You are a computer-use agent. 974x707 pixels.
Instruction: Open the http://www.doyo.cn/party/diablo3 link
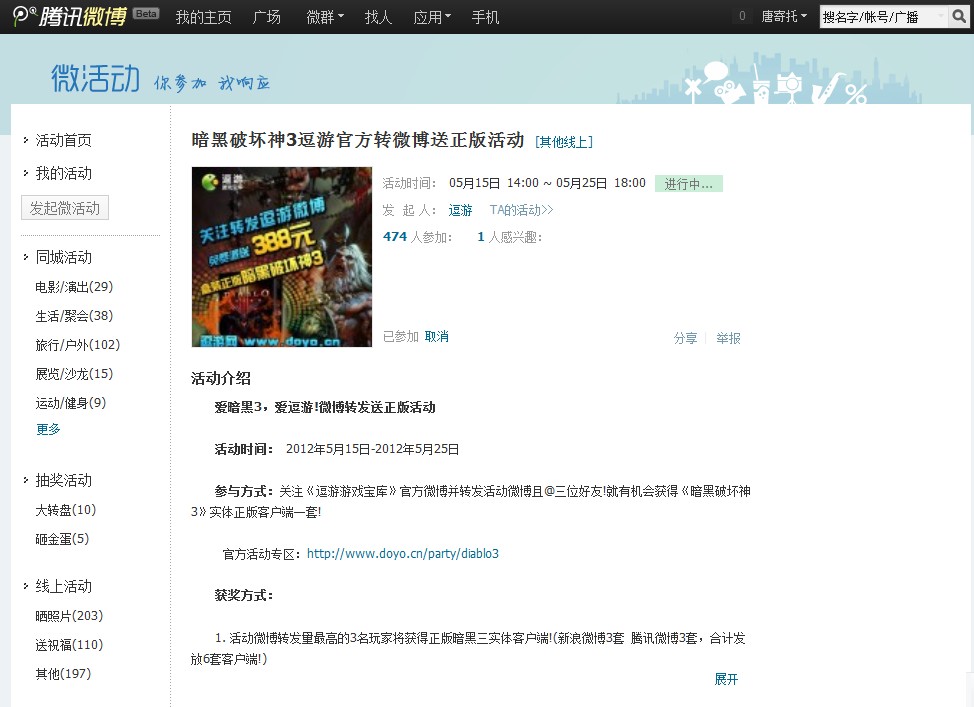pos(403,554)
